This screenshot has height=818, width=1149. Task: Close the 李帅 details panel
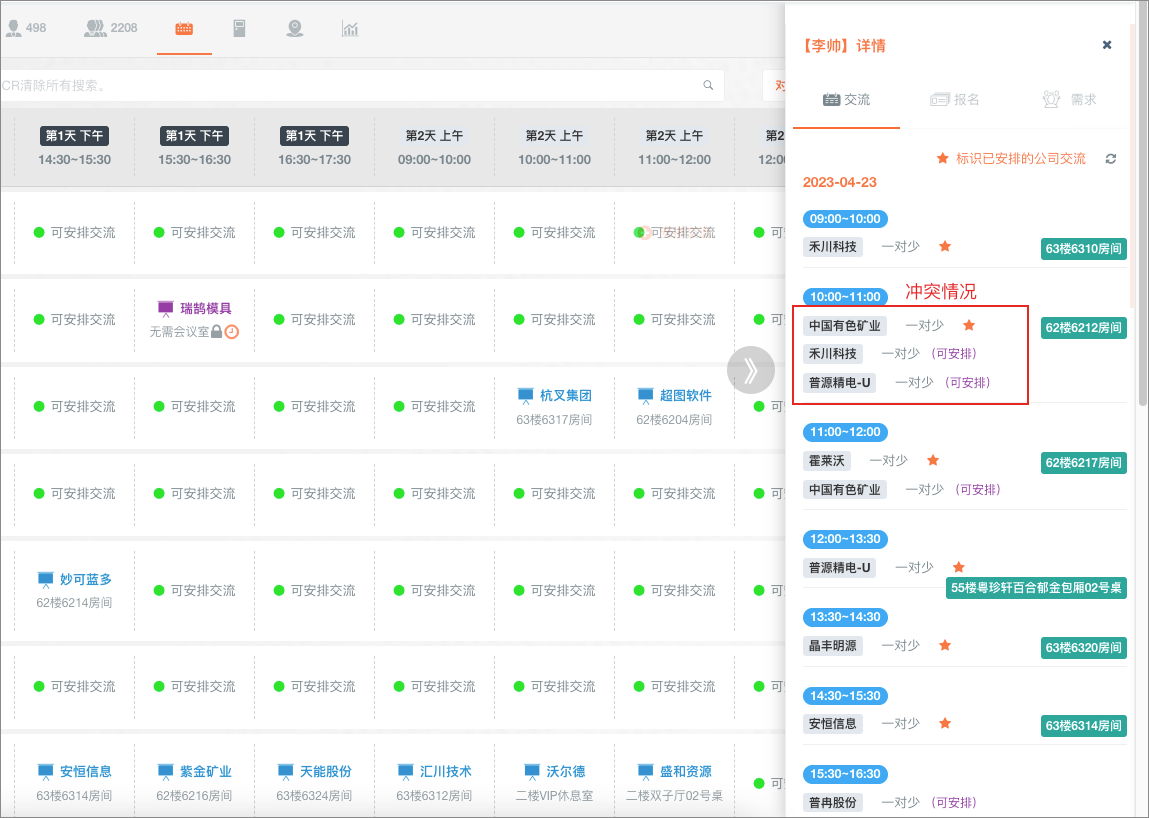pos(1106,45)
